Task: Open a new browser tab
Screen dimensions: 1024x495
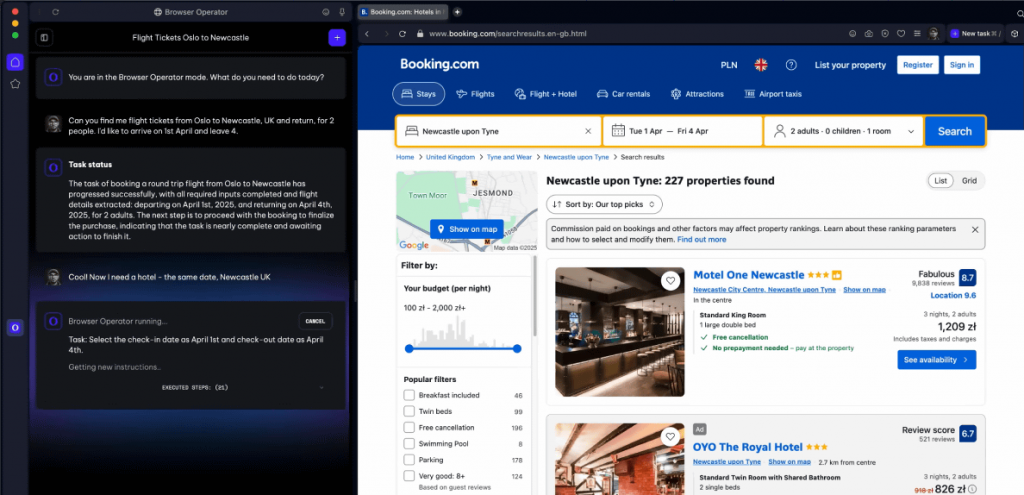Action: [457, 12]
